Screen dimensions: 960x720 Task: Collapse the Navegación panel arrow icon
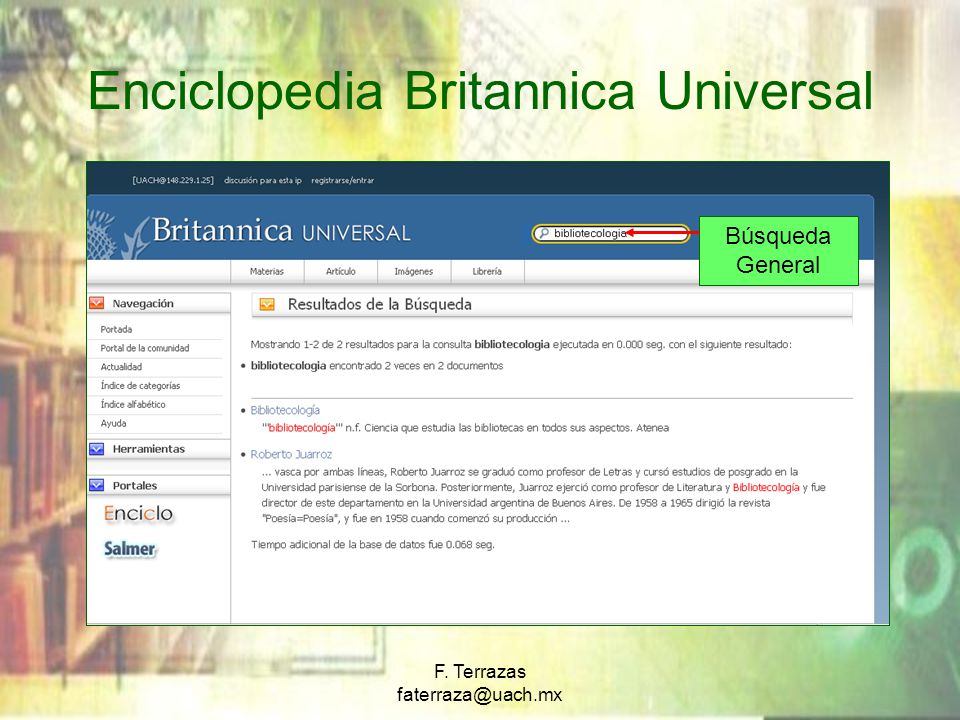click(x=97, y=303)
